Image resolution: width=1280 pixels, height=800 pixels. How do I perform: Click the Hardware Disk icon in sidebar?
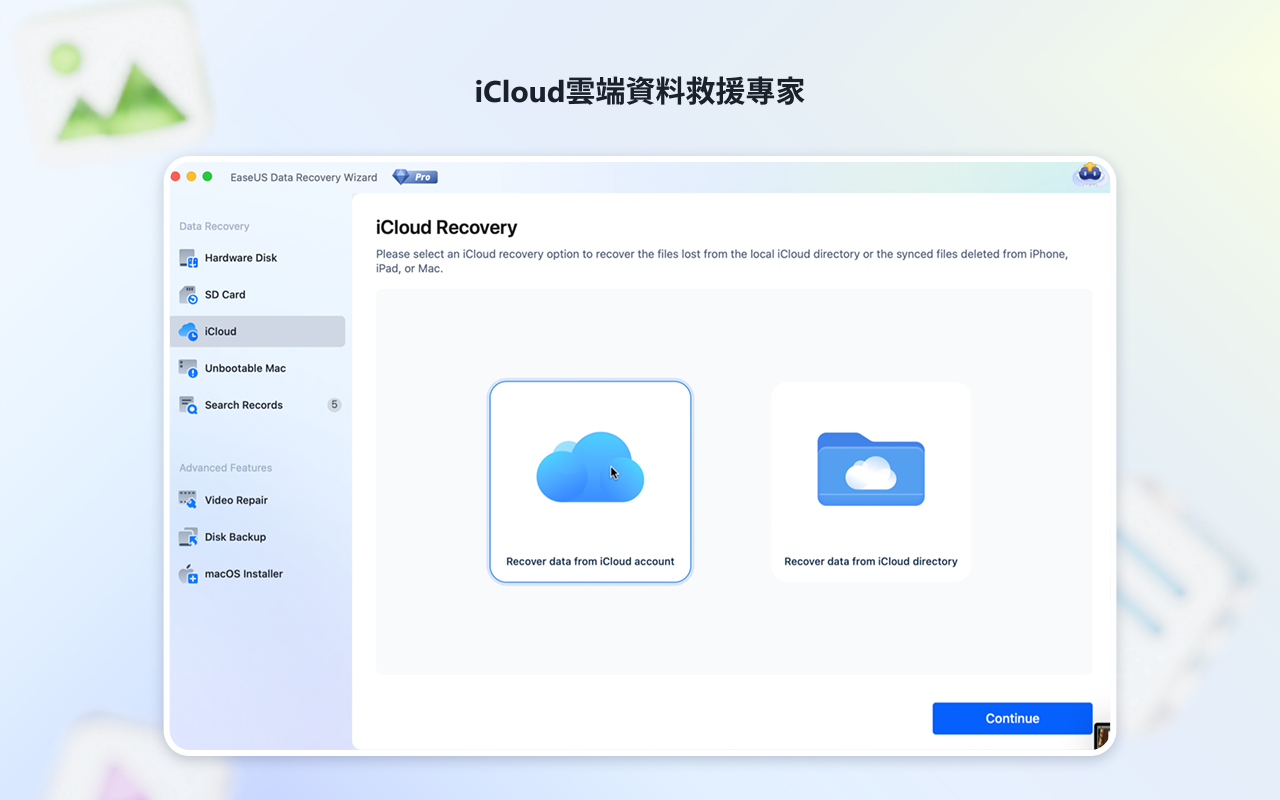[x=188, y=258]
